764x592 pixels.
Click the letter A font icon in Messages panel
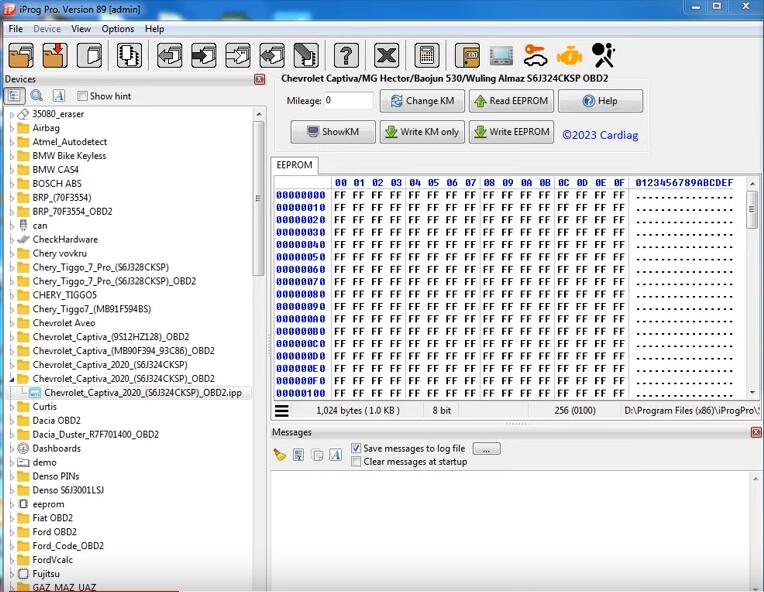[x=336, y=455]
